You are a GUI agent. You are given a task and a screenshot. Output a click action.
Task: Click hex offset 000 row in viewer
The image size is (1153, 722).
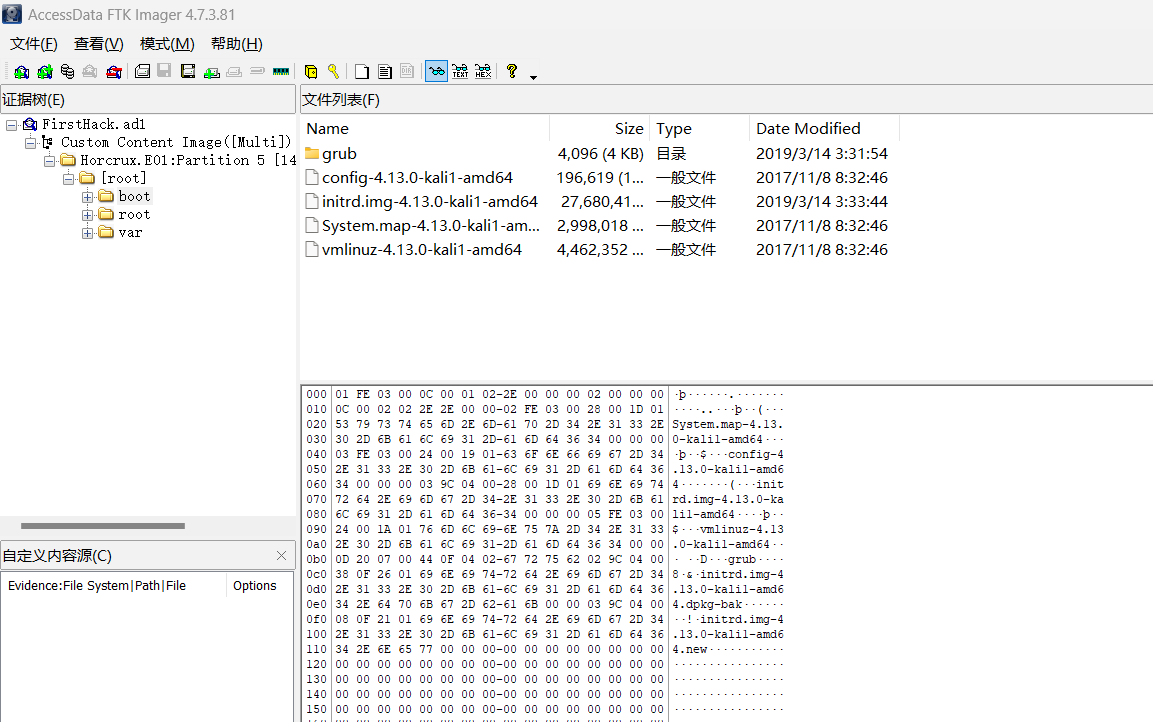point(544,395)
